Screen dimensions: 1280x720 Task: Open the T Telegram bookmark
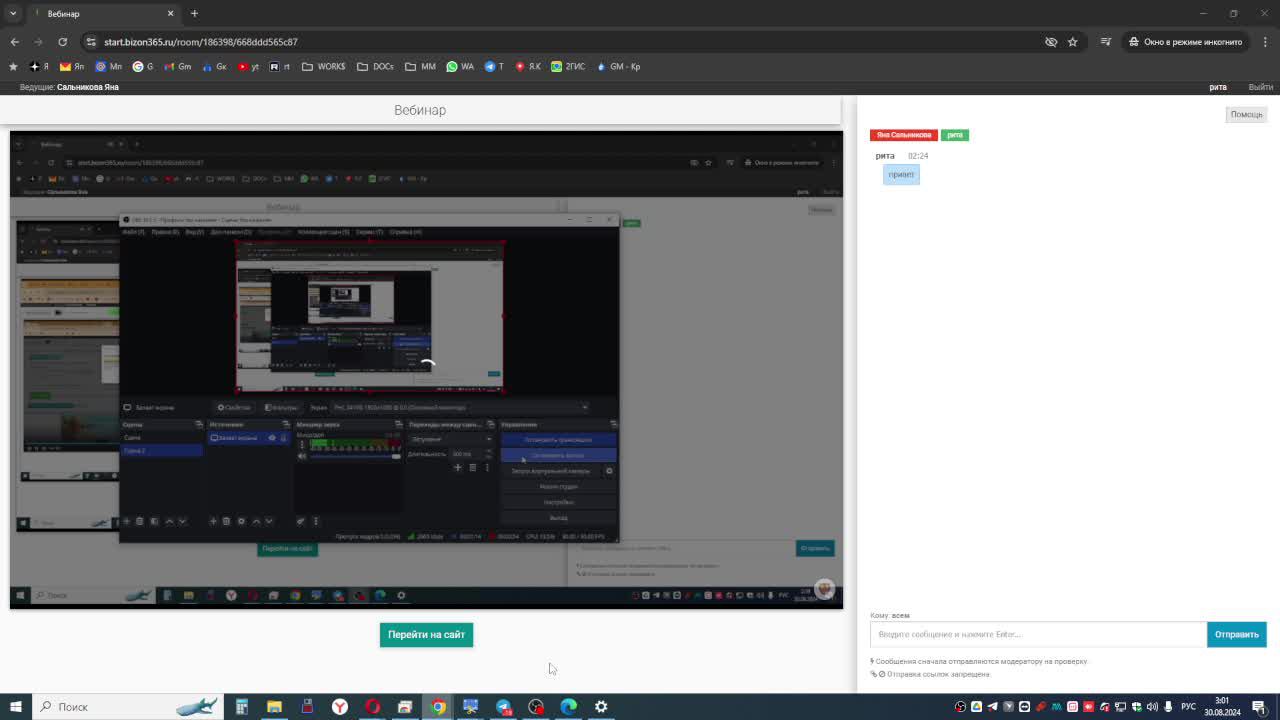coord(495,67)
